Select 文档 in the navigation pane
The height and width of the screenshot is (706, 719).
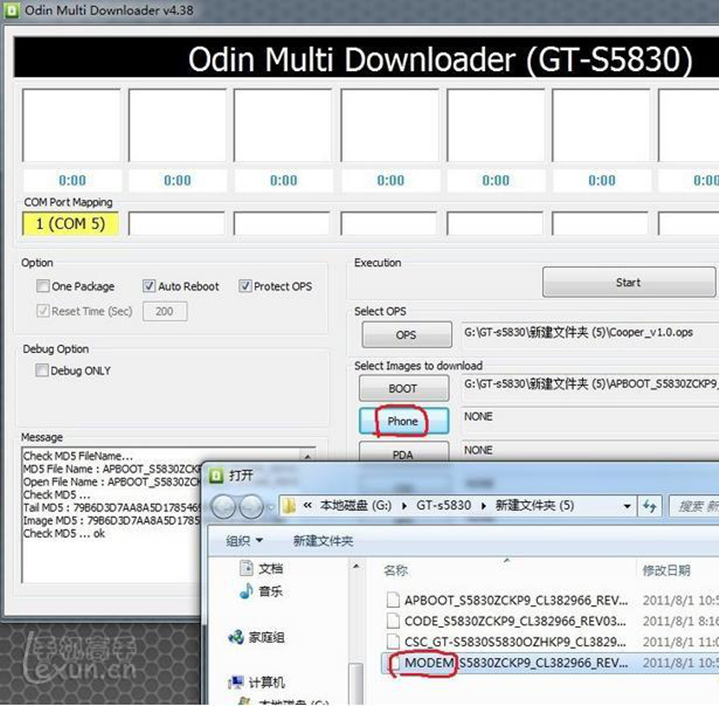[271, 568]
